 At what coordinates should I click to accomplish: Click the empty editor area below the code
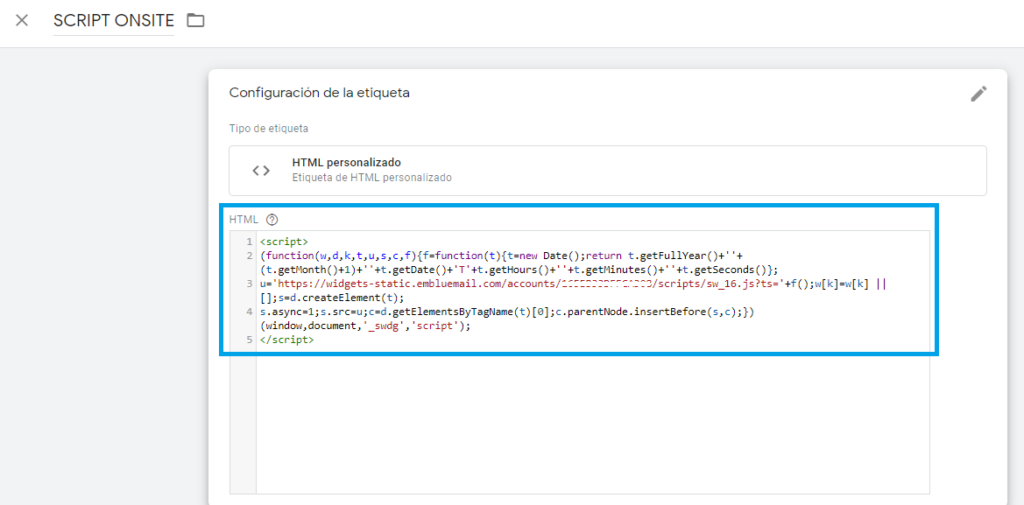click(590, 420)
